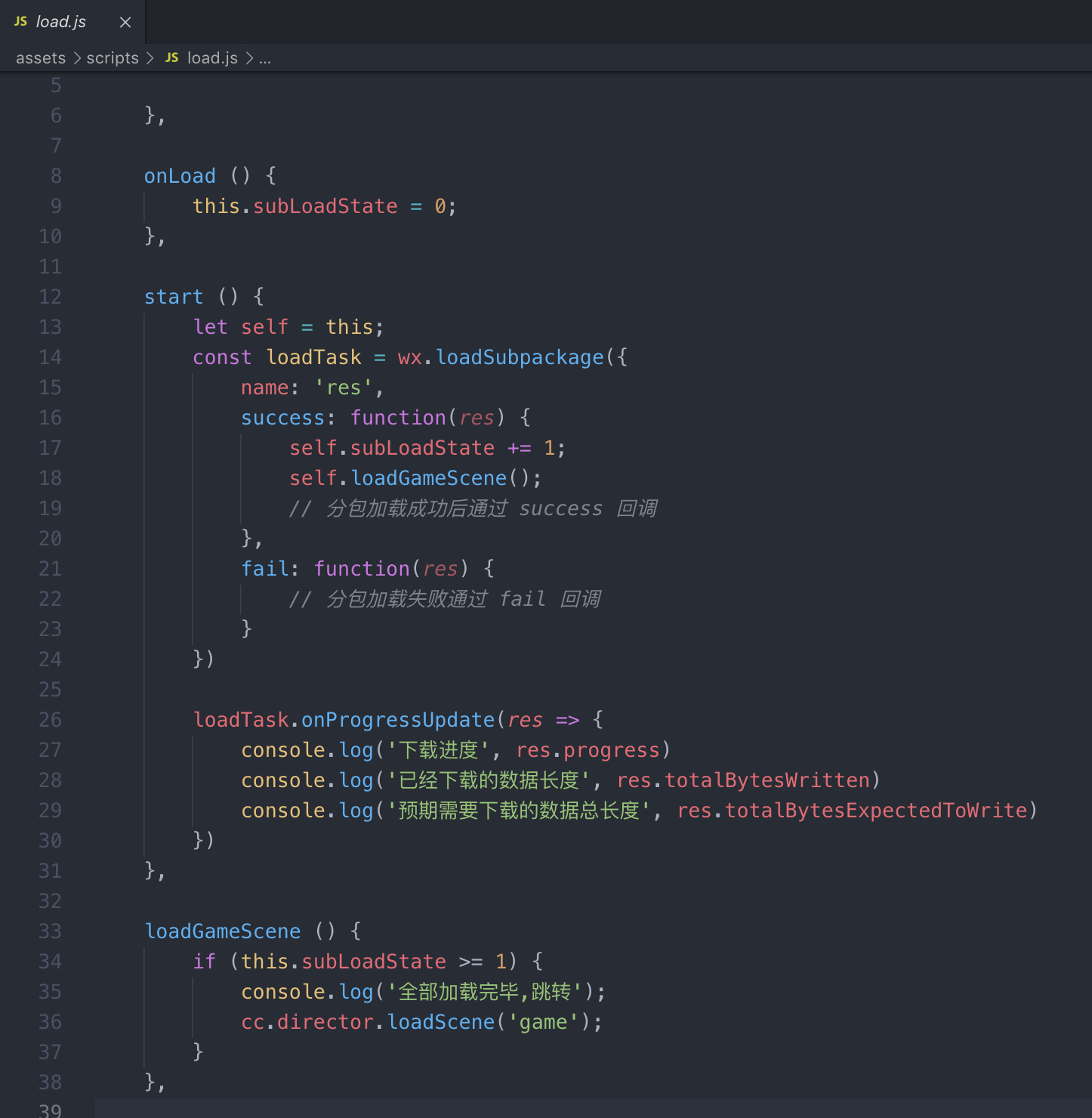The height and width of the screenshot is (1118, 1092).
Task: Place cursor on the onLoad method name
Action: click(x=180, y=176)
